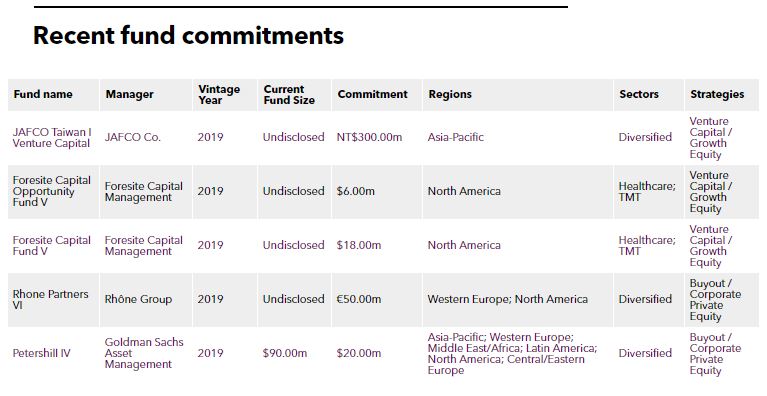Select the Rhone Partners VI fund

click(50, 299)
